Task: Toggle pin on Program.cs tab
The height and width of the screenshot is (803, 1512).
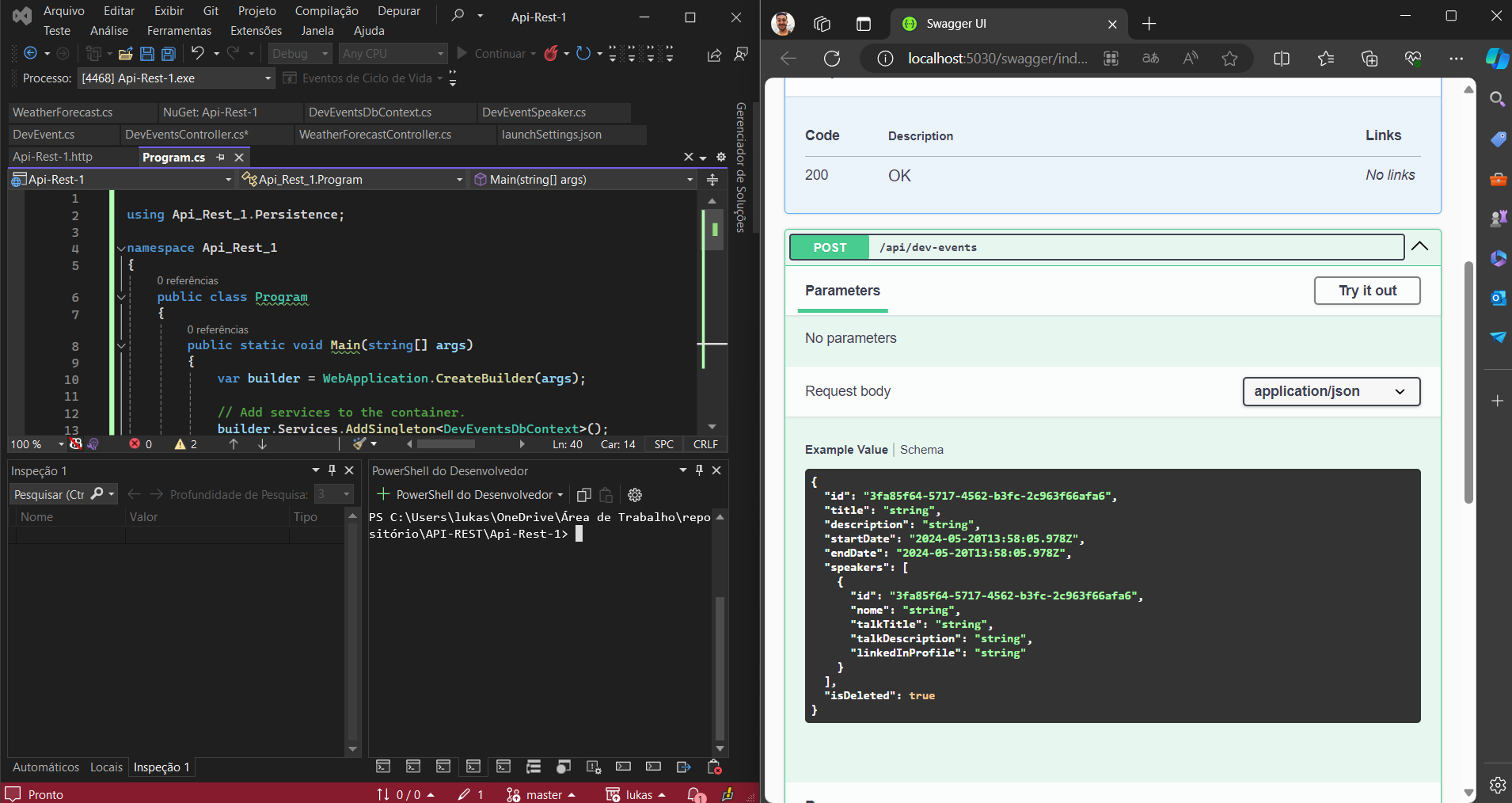Action: [221, 157]
